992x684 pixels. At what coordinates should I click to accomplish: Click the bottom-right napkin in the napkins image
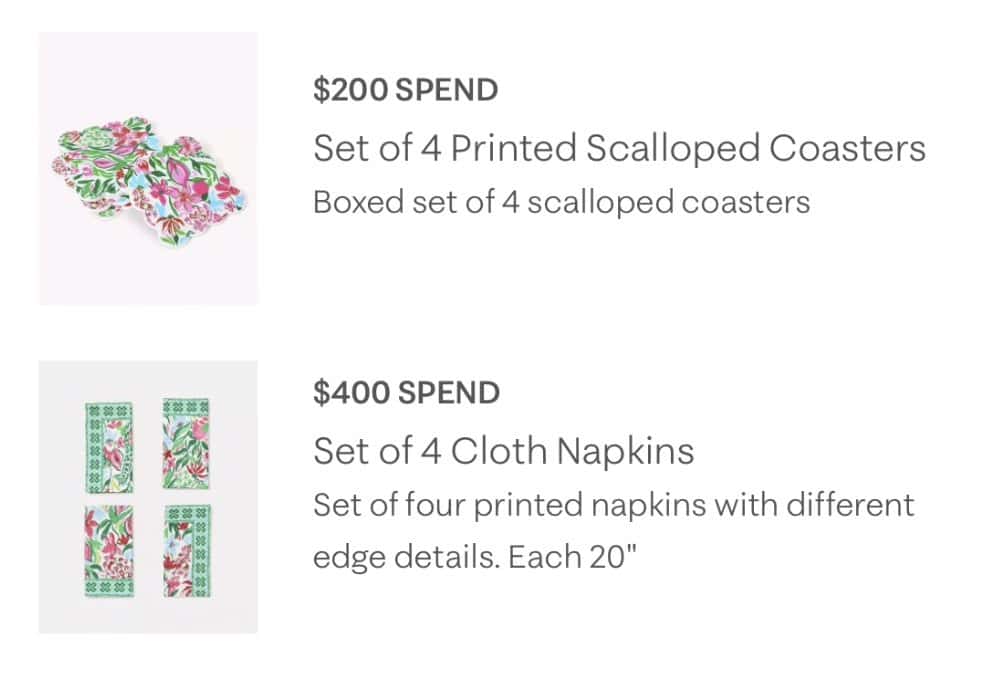tap(188, 551)
